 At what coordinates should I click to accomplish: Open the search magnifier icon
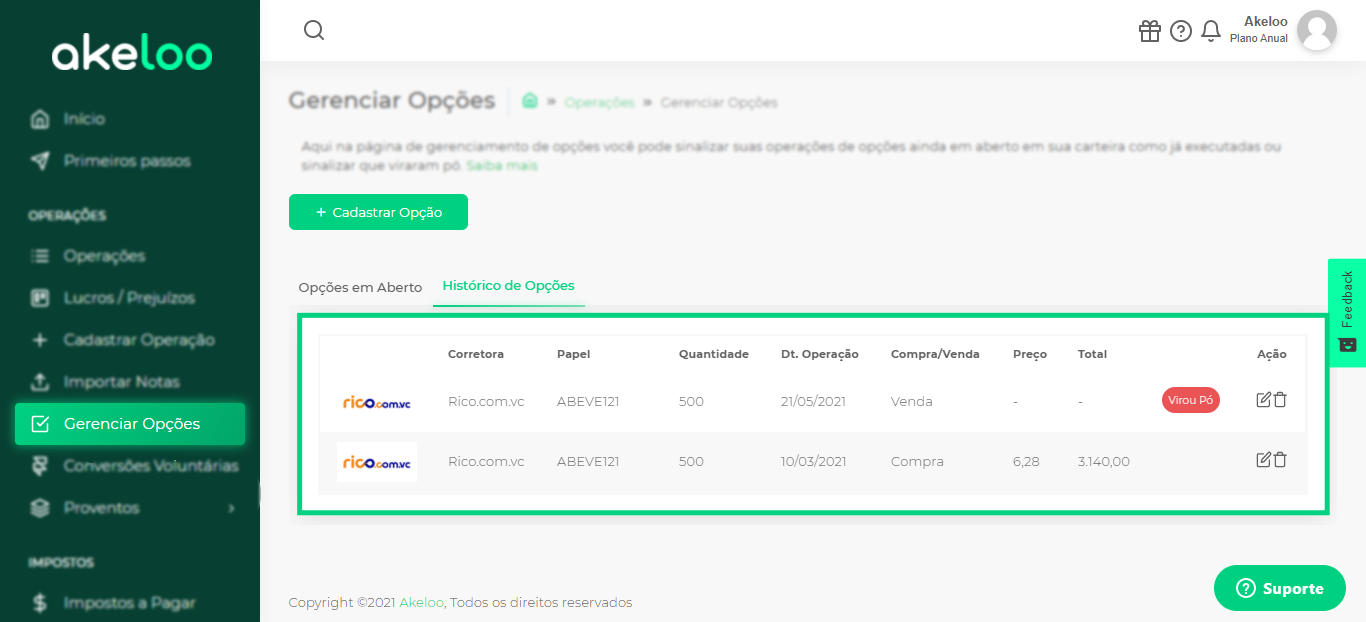click(314, 30)
